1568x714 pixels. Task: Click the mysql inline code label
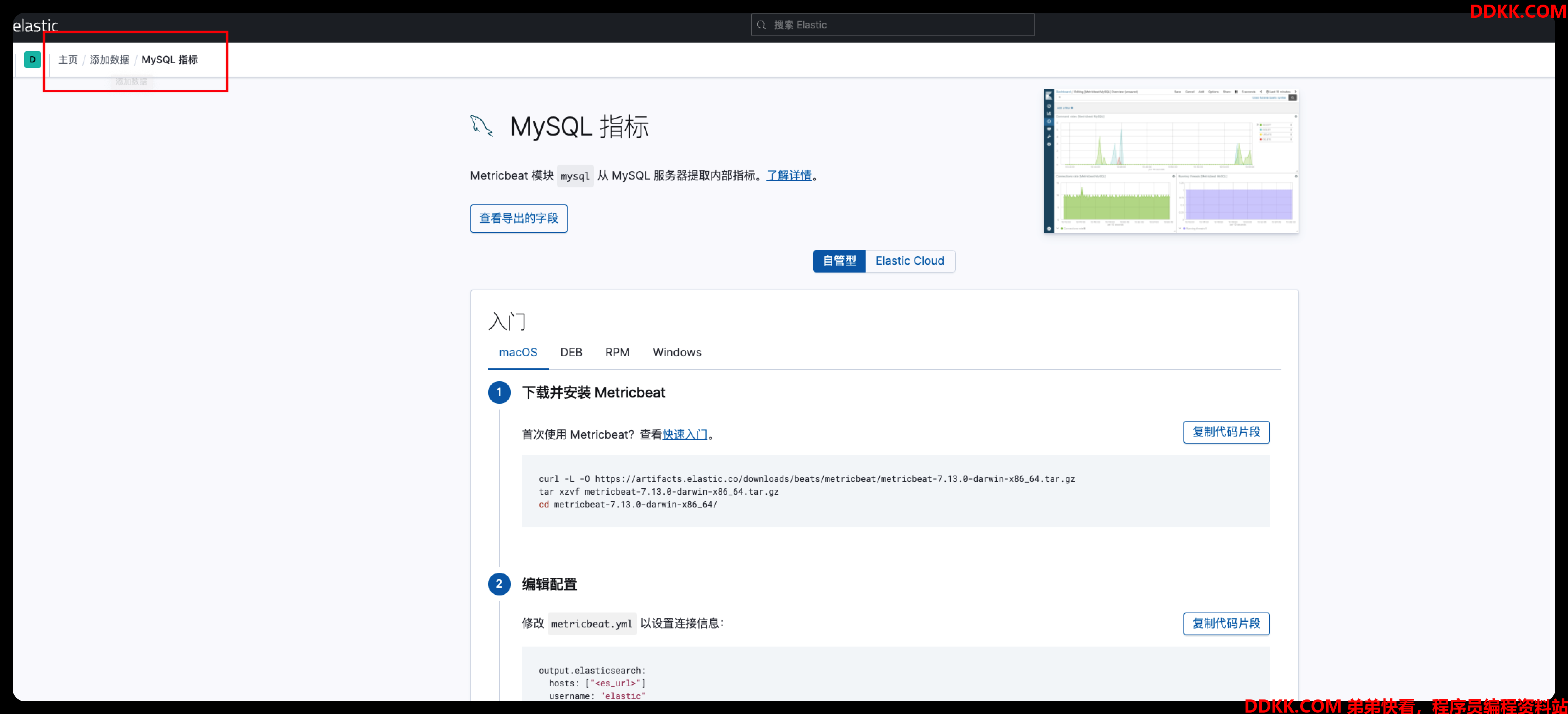pos(575,176)
